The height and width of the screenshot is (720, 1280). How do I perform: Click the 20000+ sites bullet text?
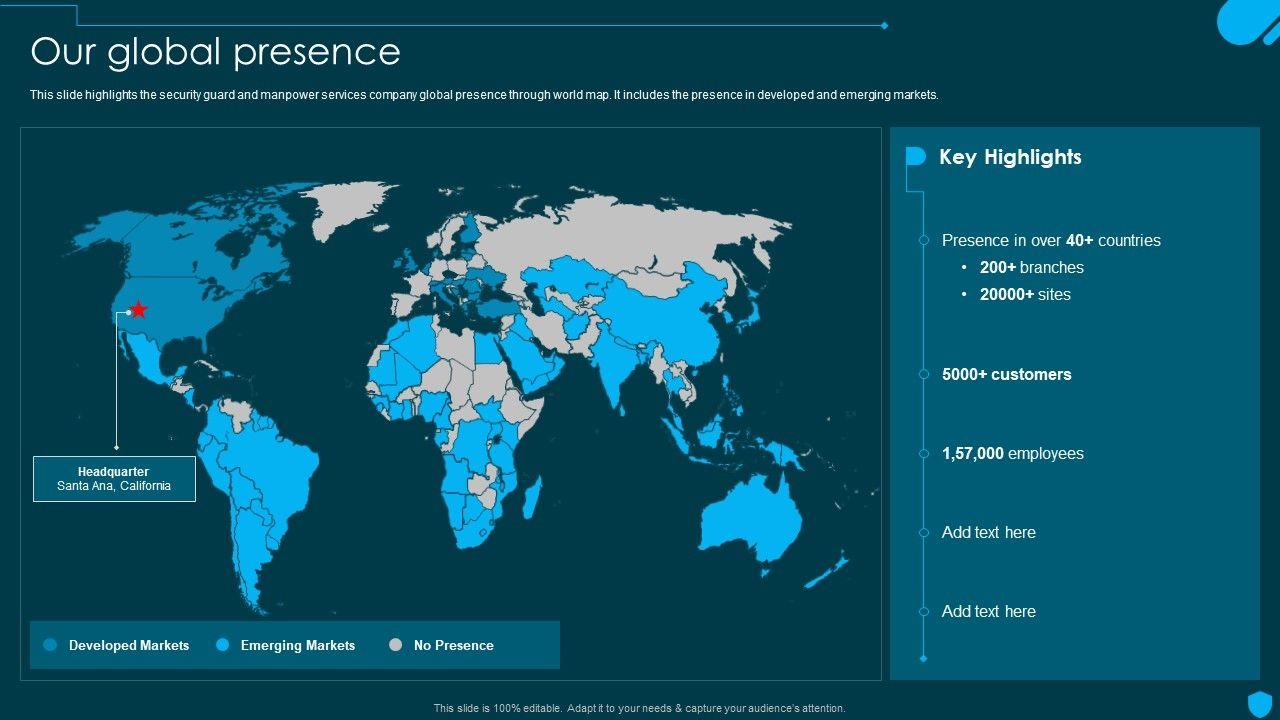[1025, 294]
